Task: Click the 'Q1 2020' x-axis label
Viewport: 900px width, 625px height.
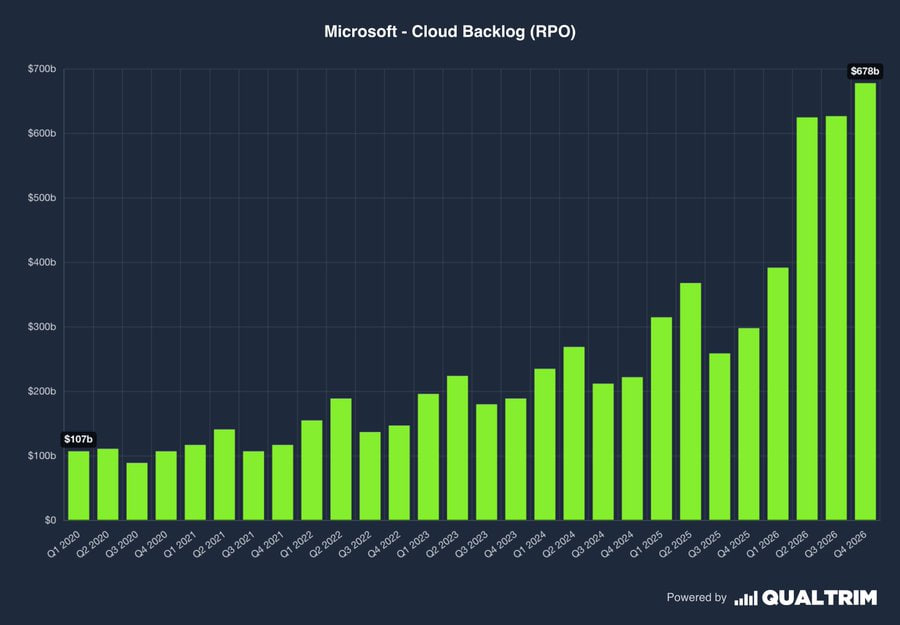Action: click(65, 544)
